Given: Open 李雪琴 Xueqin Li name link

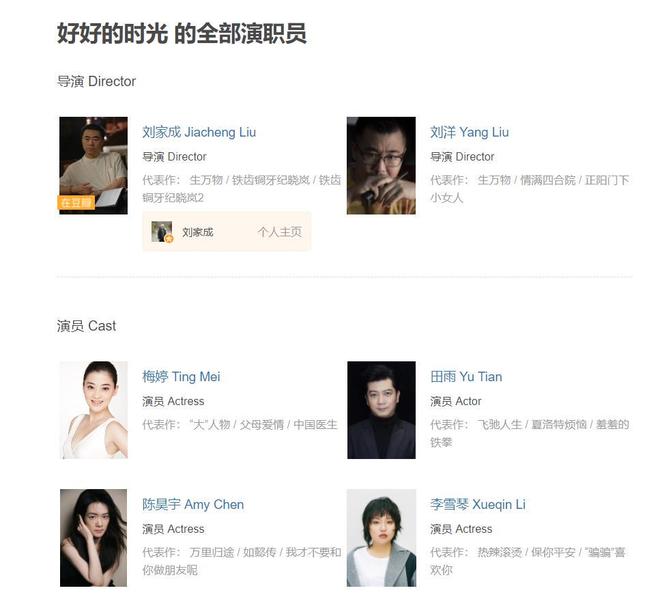Looking at the screenshot, I should point(478,504).
